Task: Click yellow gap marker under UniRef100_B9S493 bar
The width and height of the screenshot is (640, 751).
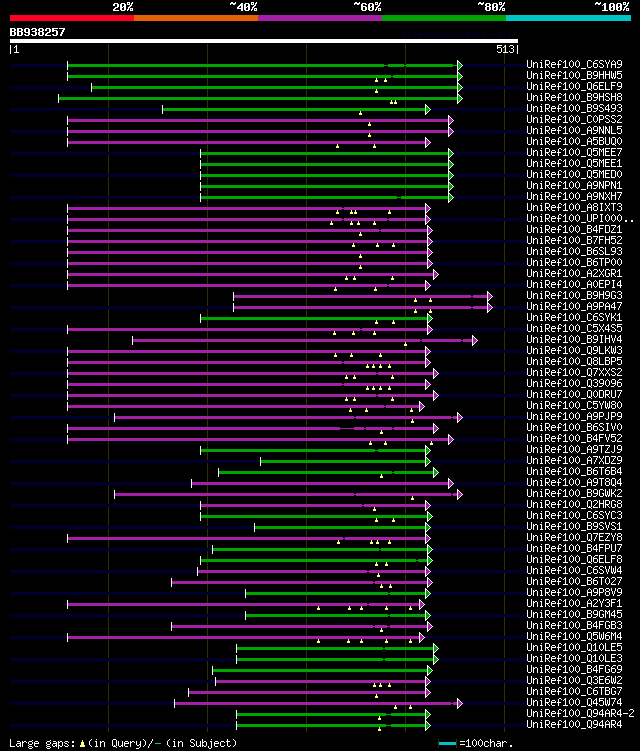Action: pyautogui.click(x=361, y=114)
